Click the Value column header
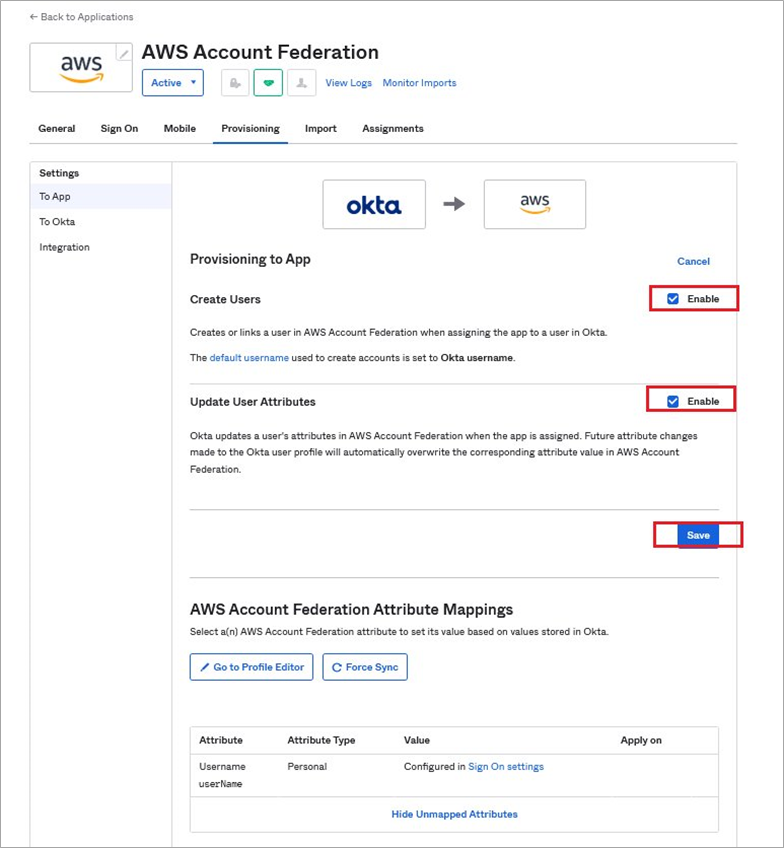Image resolution: width=784 pixels, height=848 pixels. 417,740
